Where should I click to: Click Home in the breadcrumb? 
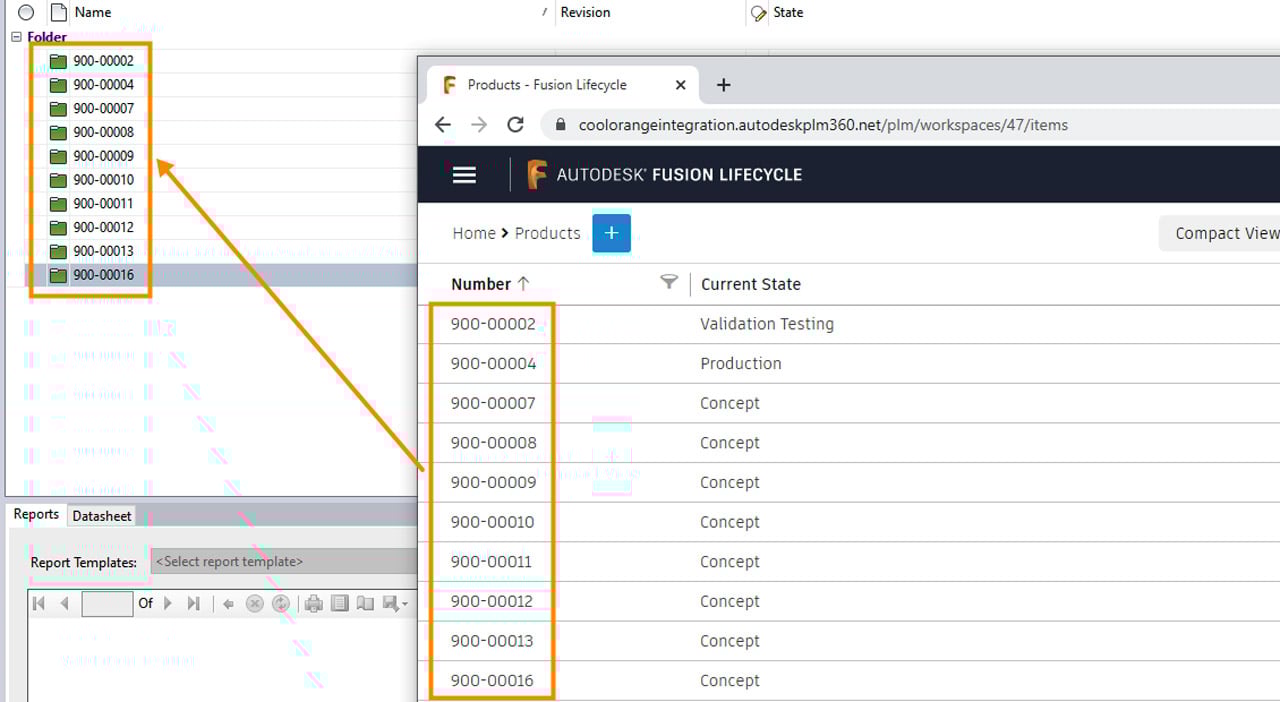pyautogui.click(x=473, y=233)
